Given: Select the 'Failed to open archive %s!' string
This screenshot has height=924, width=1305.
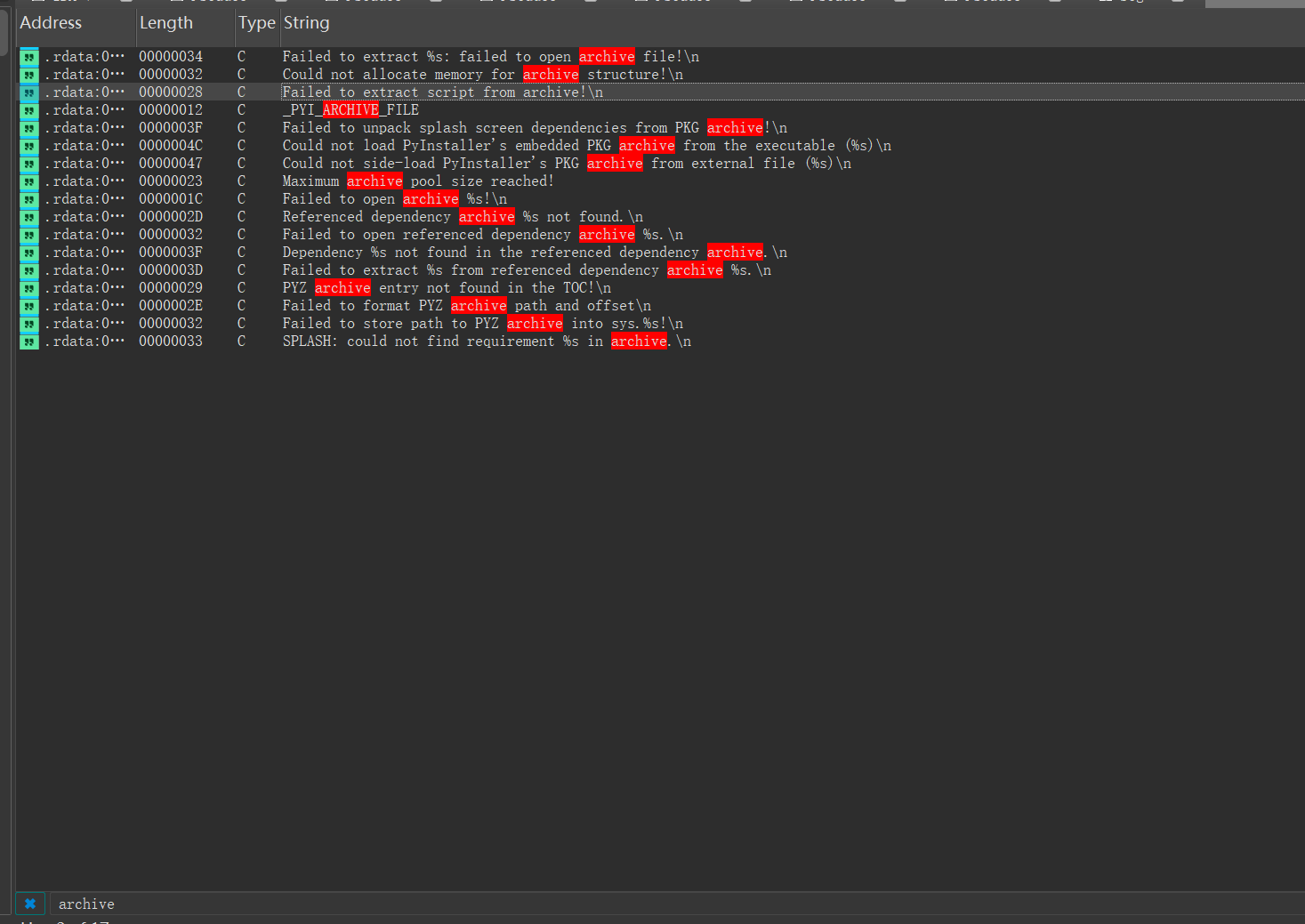Looking at the screenshot, I should (x=394, y=199).
